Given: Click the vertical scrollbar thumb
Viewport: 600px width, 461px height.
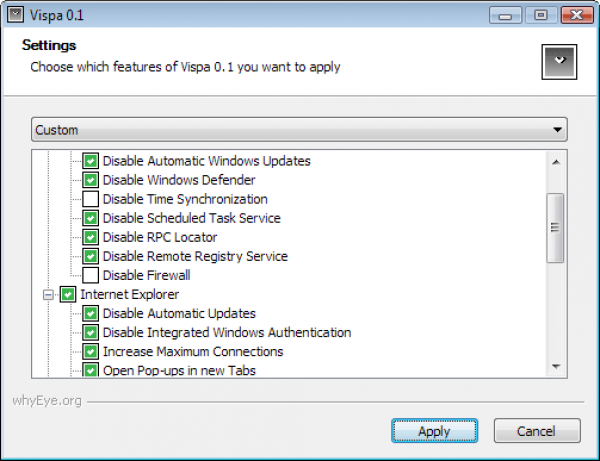Looking at the screenshot, I should point(556,228).
